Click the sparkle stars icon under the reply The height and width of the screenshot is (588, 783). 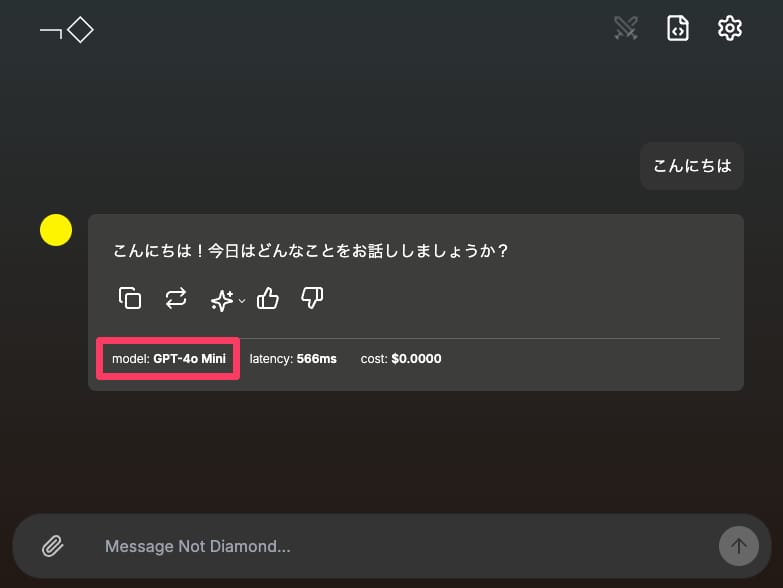[x=221, y=299]
